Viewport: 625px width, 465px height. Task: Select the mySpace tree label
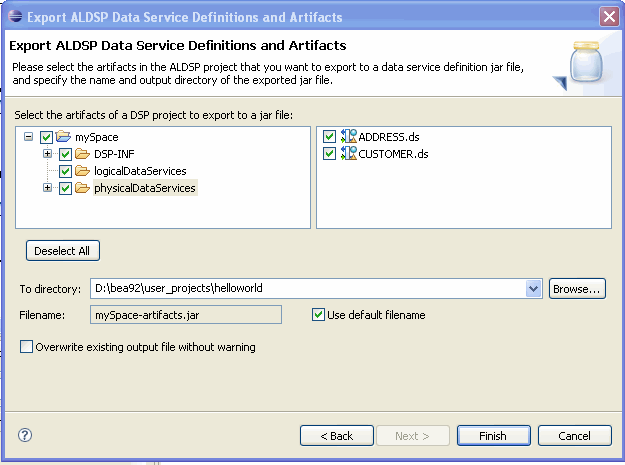[97, 137]
